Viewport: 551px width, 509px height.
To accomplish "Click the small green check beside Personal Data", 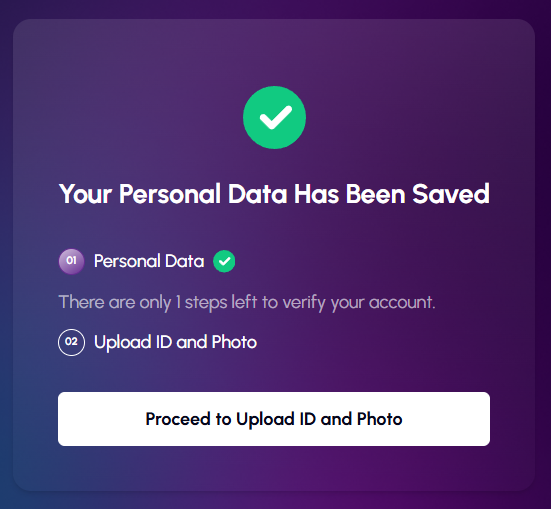I will [x=224, y=261].
